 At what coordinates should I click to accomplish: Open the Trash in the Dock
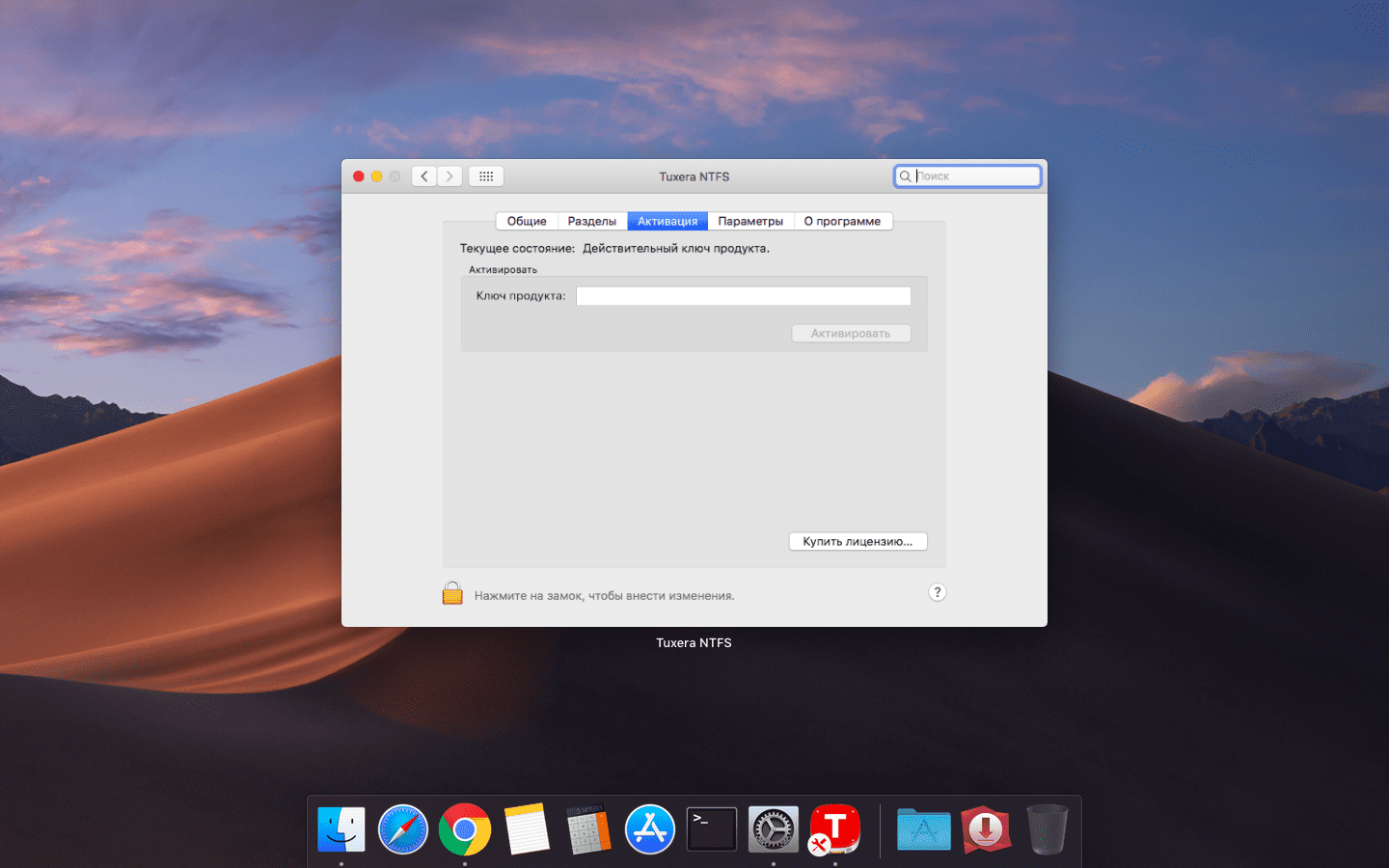pos(1047,829)
